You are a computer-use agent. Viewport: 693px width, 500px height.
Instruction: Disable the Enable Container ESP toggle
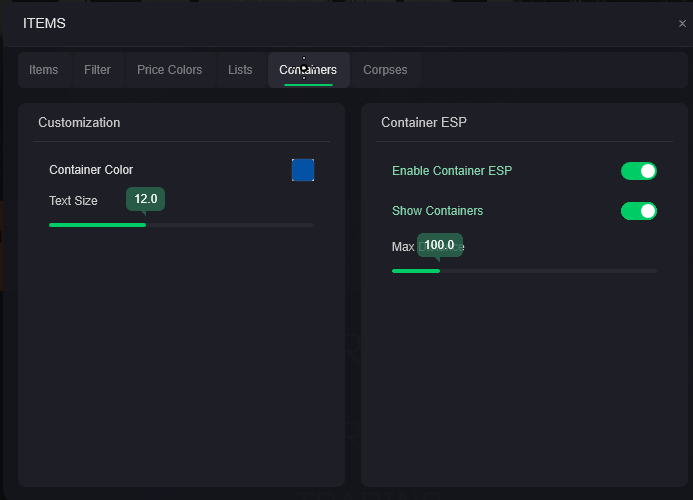click(638, 171)
